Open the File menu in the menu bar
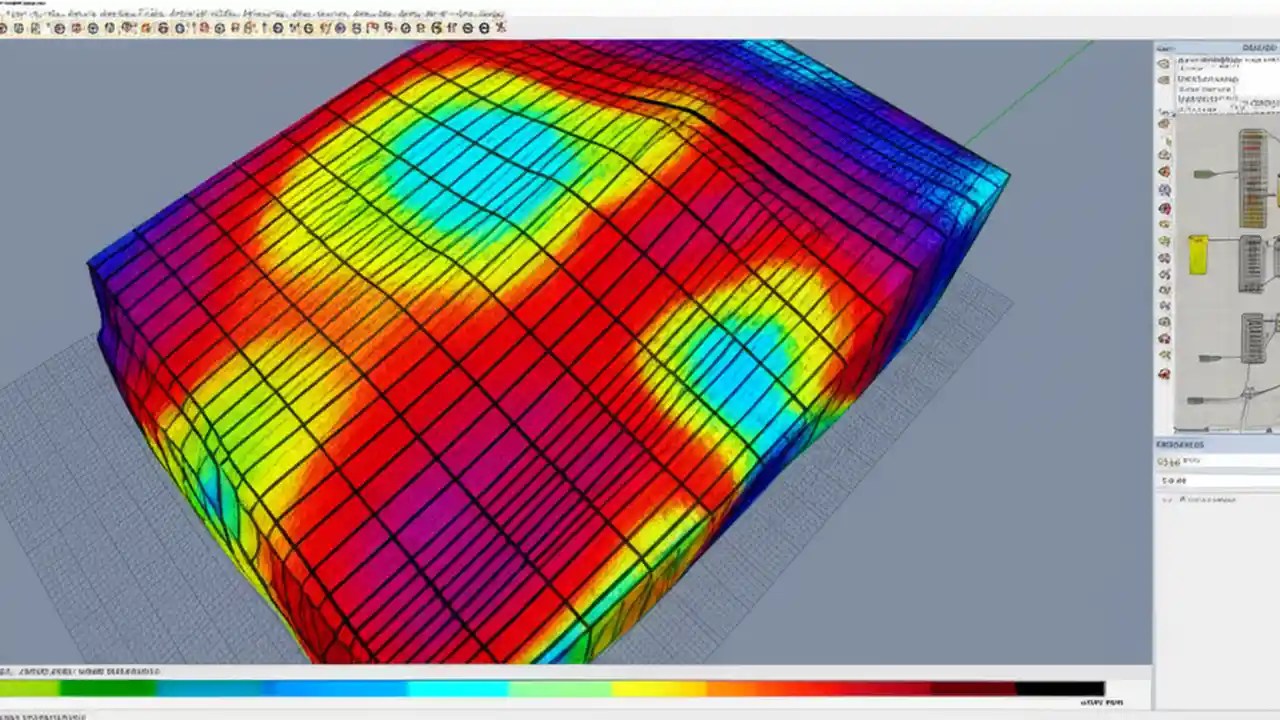 pyautogui.click(x=10, y=14)
